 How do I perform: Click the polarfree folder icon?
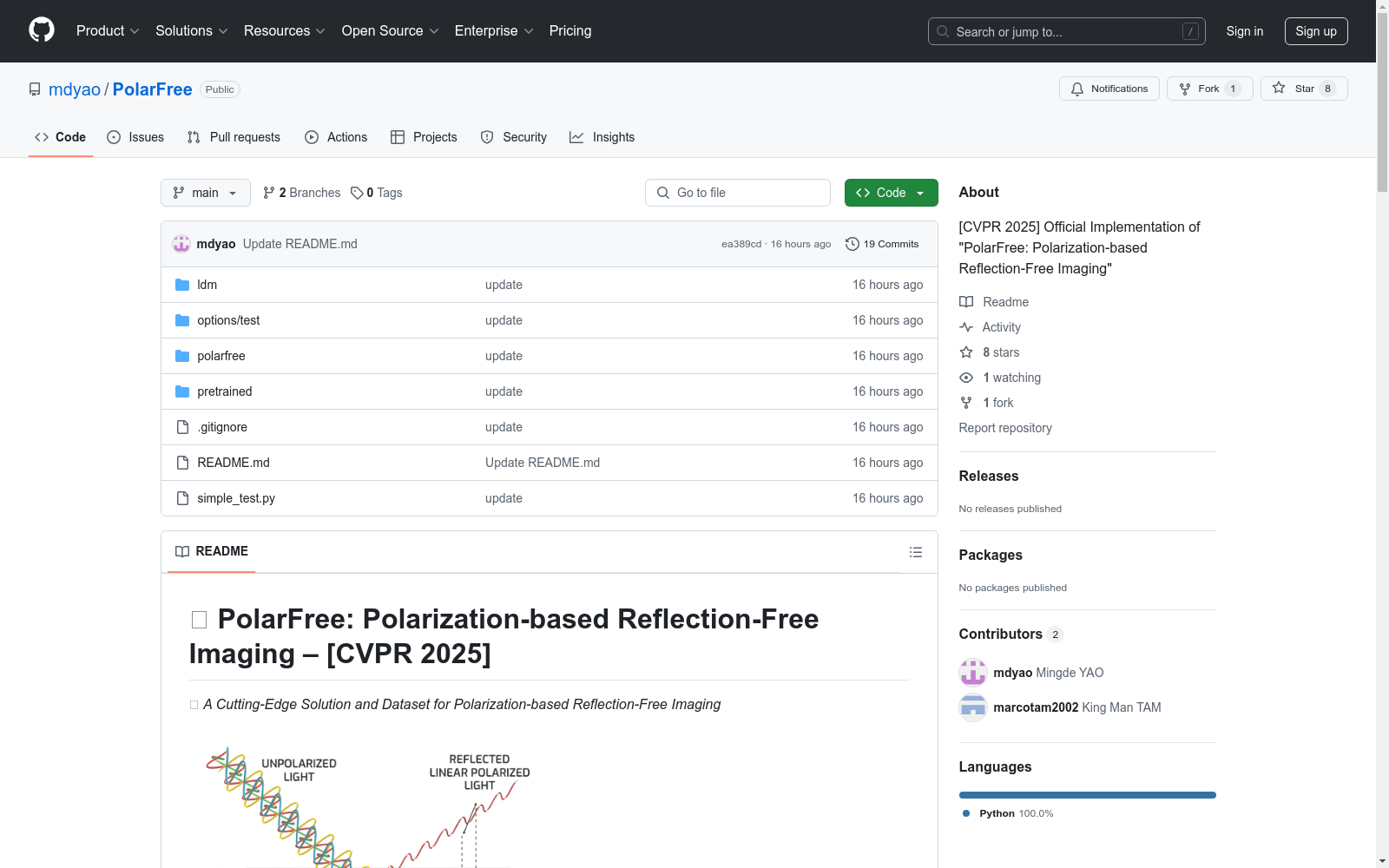coord(182,356)
